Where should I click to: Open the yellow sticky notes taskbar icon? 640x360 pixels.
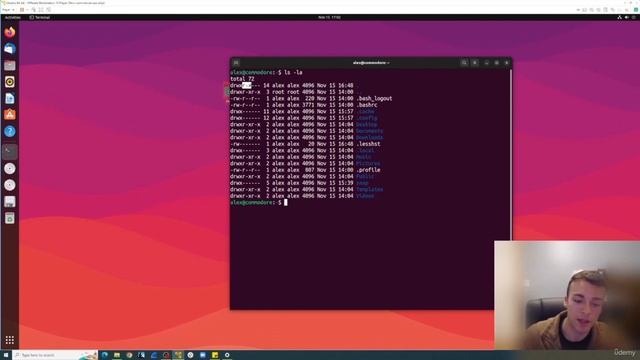[215, 355]
